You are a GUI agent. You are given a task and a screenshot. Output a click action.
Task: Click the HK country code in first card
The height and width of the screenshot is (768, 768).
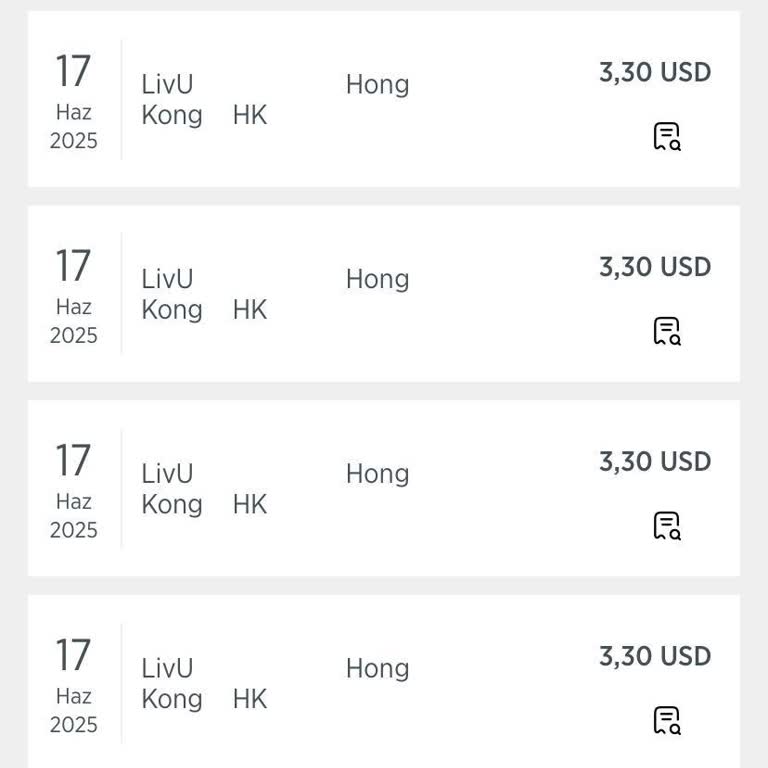[250, 116]
